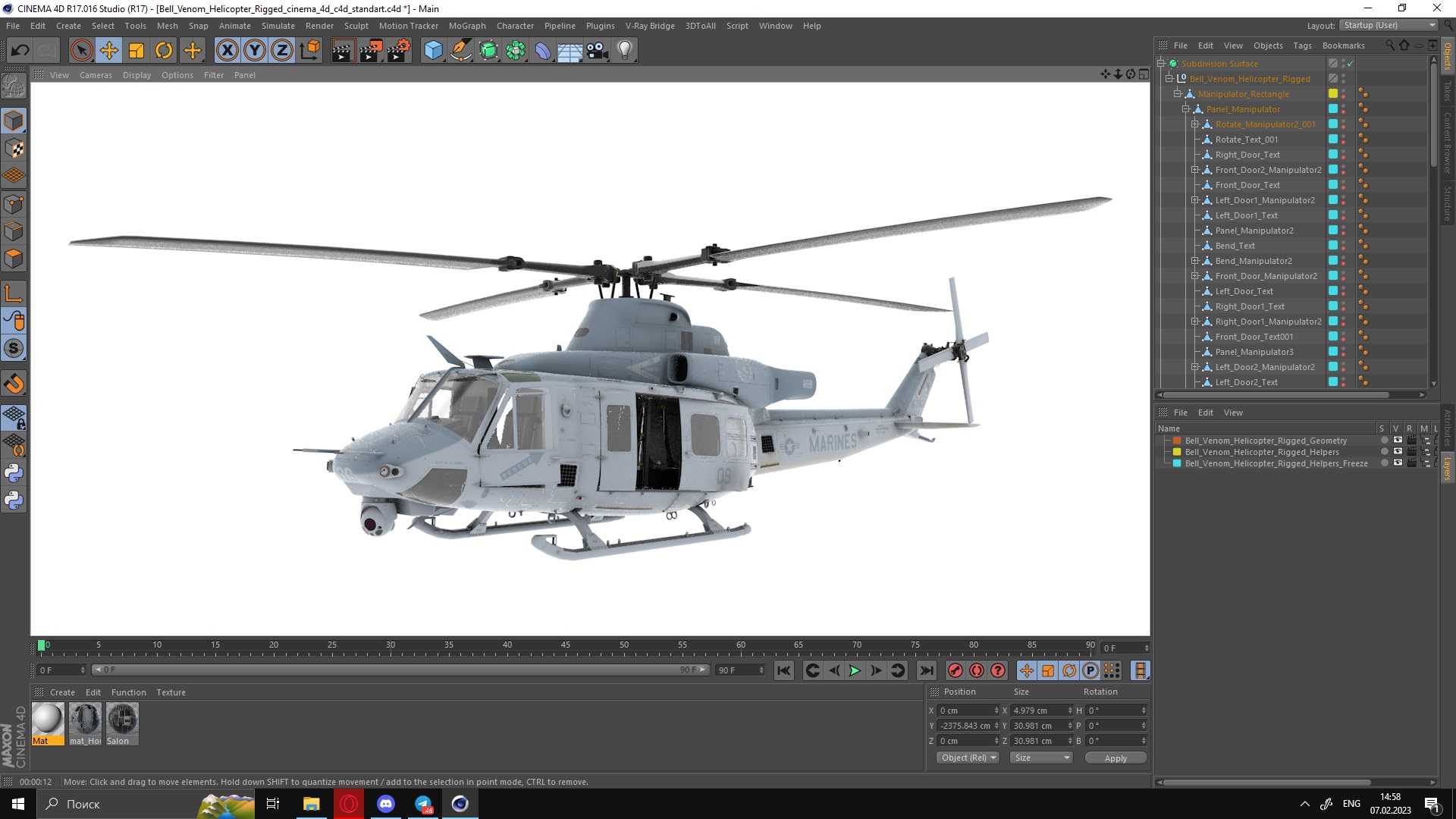Expand Rotate_Manipulator2_001 tree node
The height and width of the screenshot is (819, 1456).
[x=1194, y=124]
